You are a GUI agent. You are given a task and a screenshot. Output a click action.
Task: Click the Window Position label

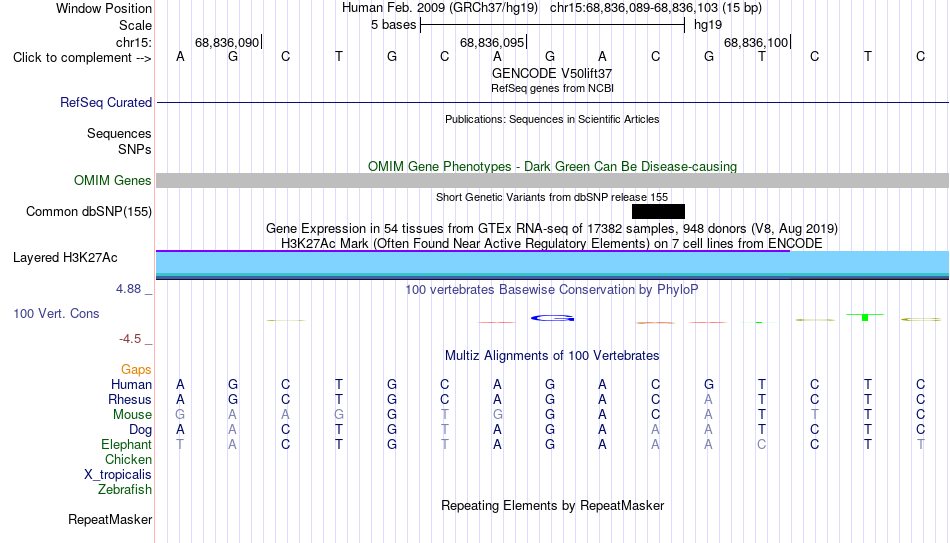(x=104, y=8)
